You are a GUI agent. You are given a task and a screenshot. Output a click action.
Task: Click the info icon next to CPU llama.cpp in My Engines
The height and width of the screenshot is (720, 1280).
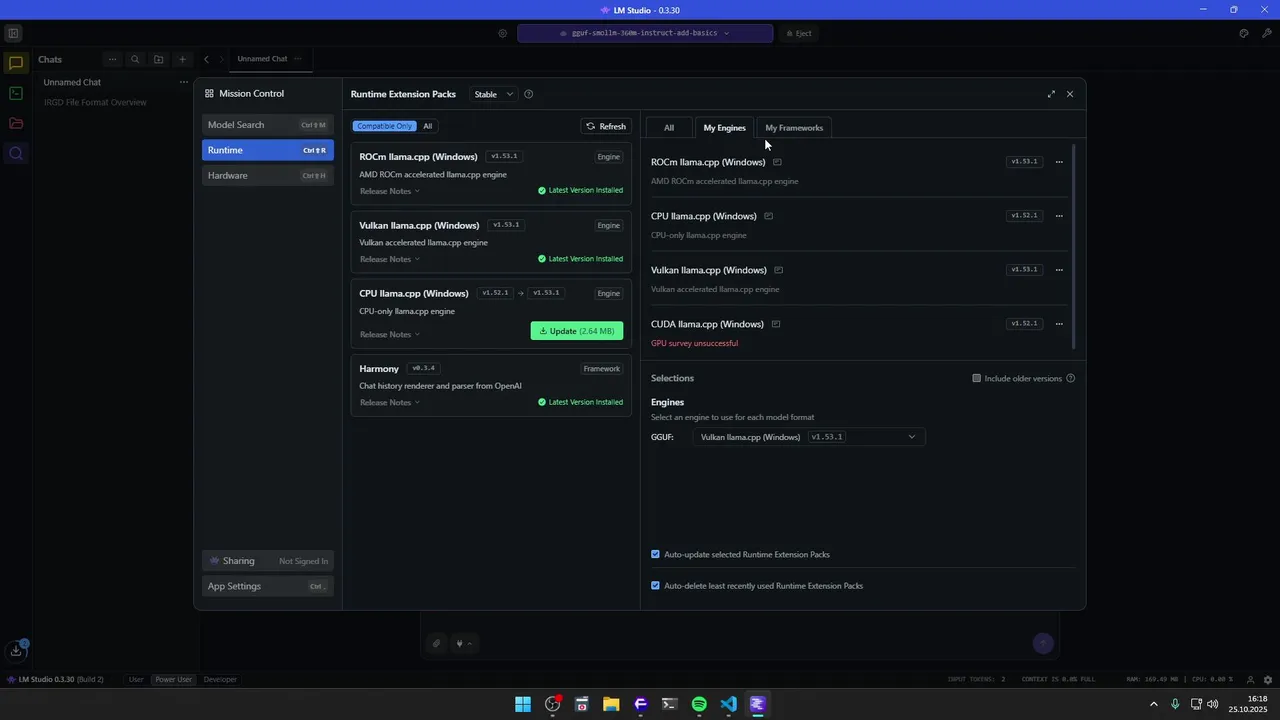769,216
